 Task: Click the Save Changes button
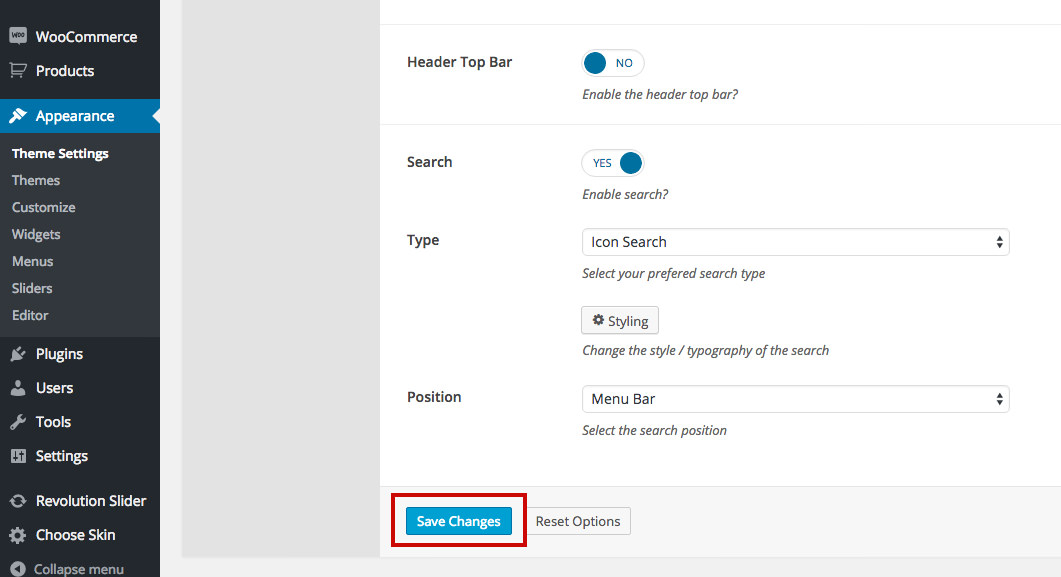pyautogui.click(x=459, y=521)
